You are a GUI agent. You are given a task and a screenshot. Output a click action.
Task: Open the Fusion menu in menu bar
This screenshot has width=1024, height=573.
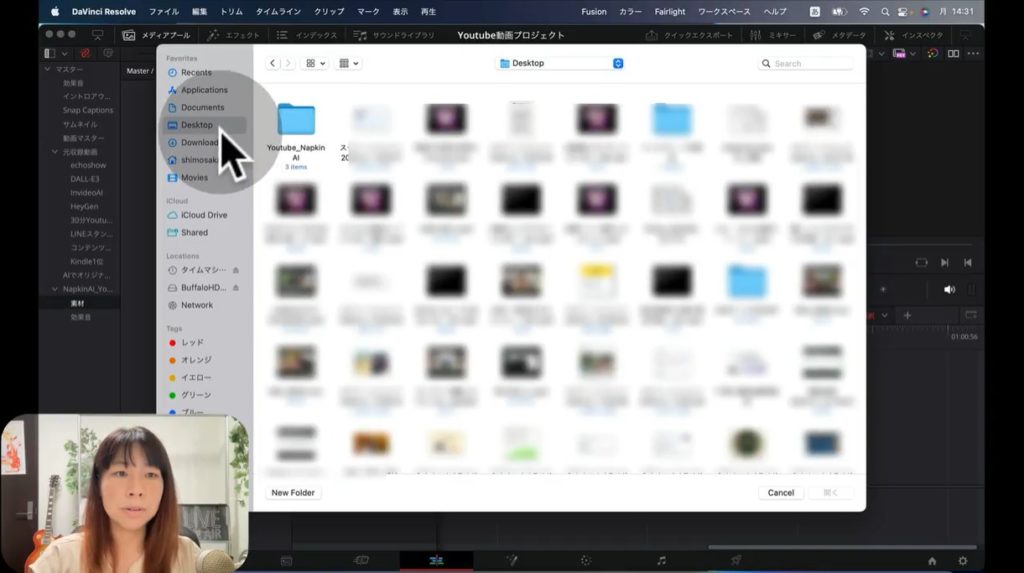pyautogui.click(x=594, y=11)
